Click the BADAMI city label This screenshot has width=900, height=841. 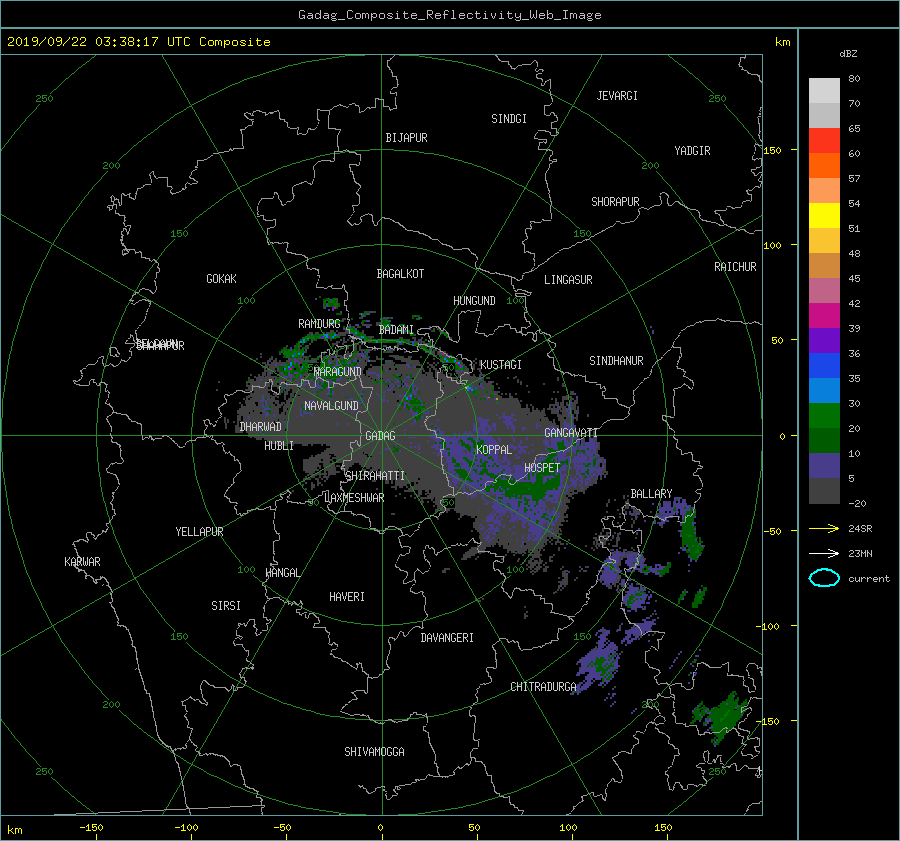click(x=396, y=330)
